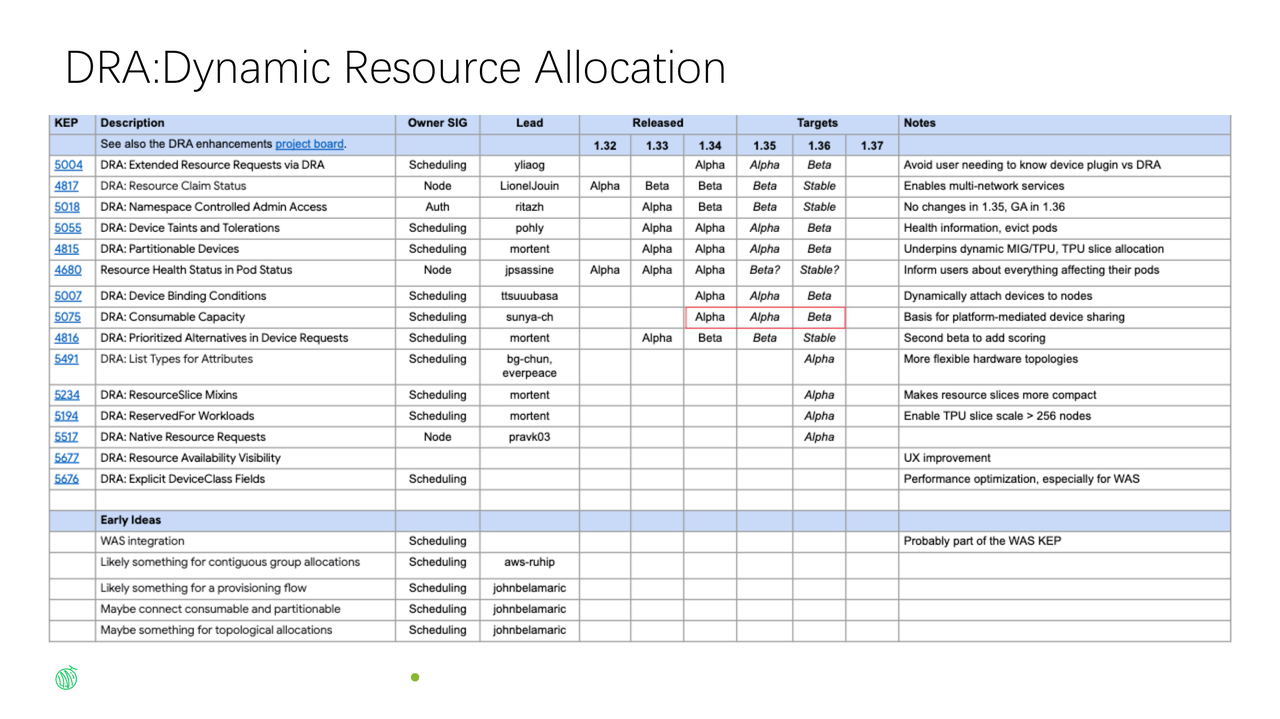Click the 'Targets' column header

817,123
